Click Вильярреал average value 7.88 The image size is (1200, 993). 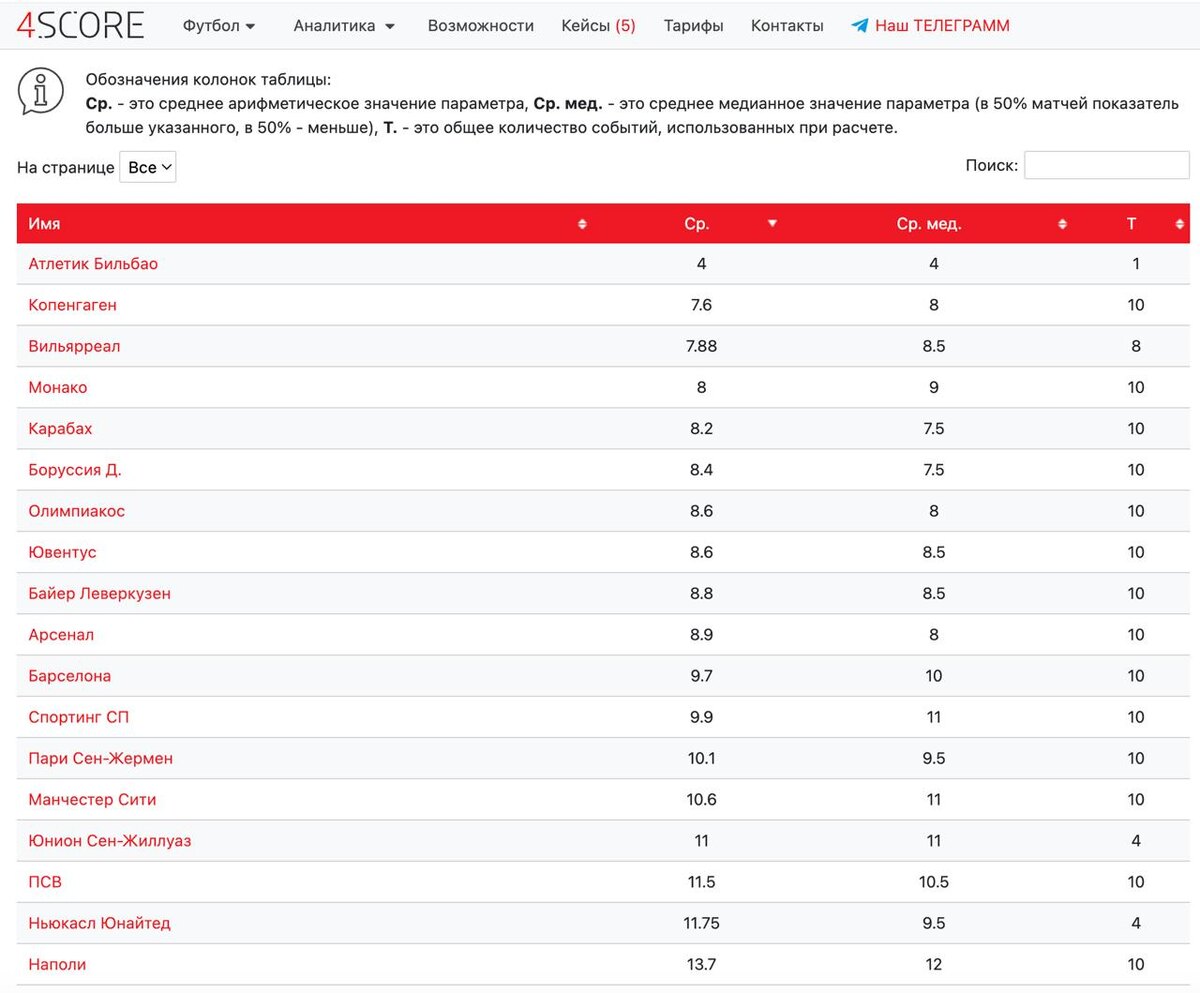[701, 346]
